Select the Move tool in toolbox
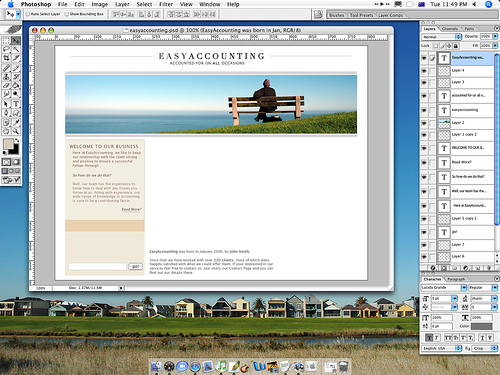Image resolution: width=500 pixels, height=375 pixels. click(16, 41)
